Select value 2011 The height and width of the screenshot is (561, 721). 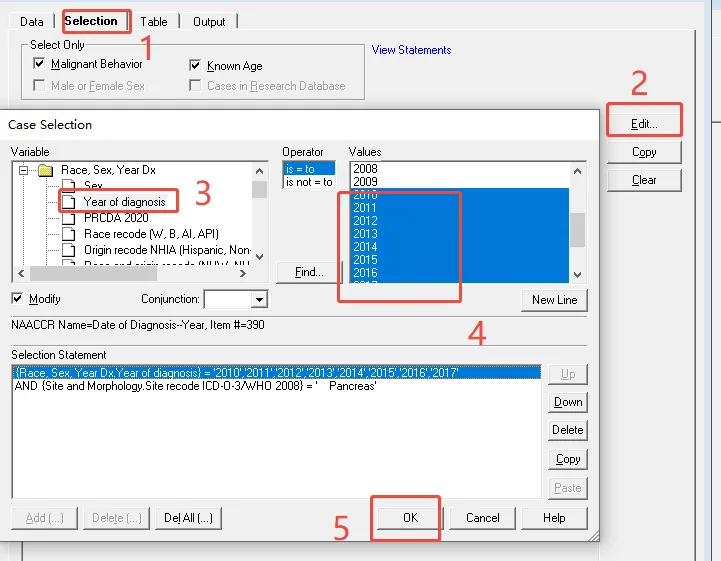459,208
